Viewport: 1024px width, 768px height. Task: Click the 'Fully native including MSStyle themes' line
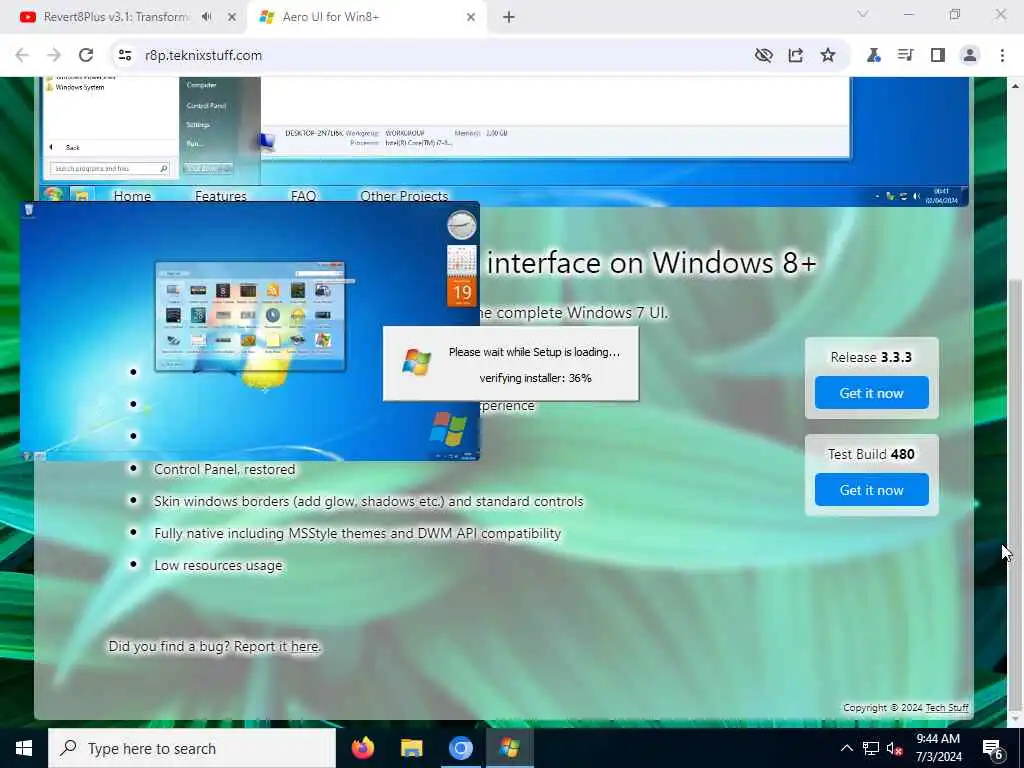pyautogui.click(x=357, y=534)
